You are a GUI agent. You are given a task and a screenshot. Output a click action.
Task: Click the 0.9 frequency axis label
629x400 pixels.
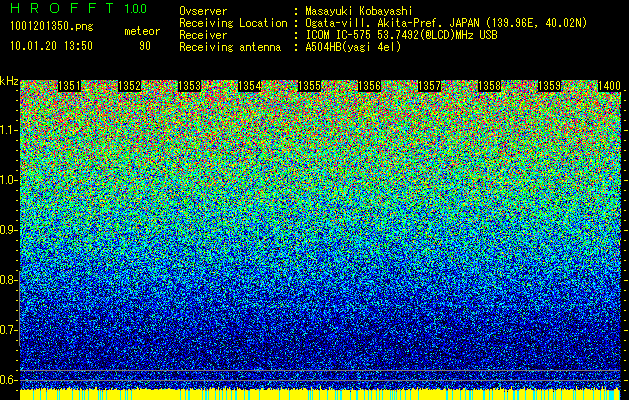(8, 230)
